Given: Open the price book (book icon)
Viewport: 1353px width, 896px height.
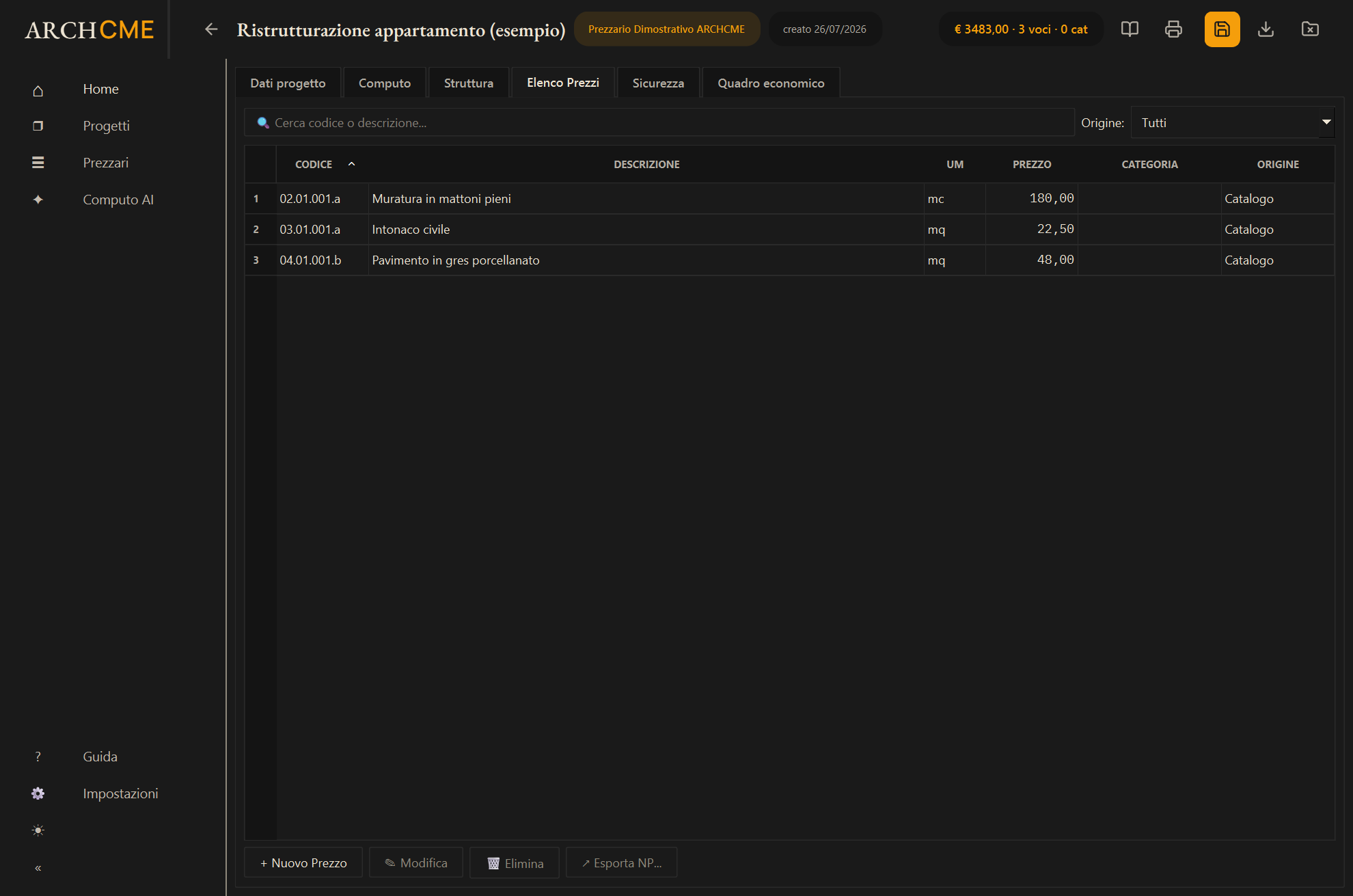Looking at the screenshot, I should (x=1130, y=29).
